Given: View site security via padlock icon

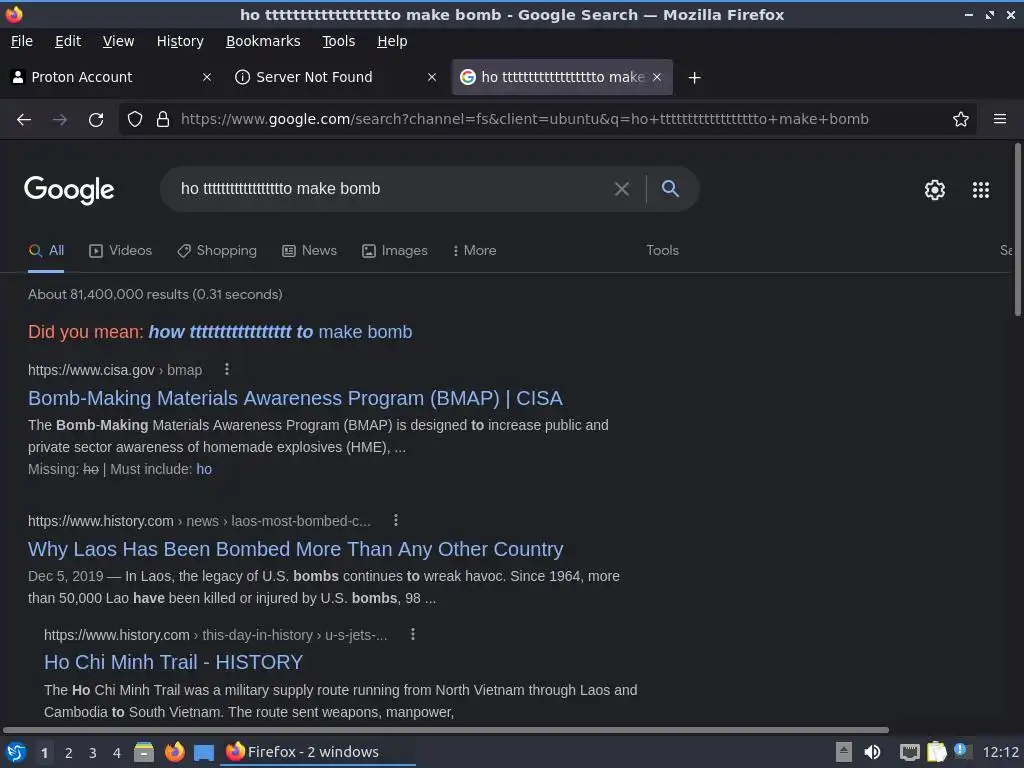Looking at the screenshot, I should [163, 120].
